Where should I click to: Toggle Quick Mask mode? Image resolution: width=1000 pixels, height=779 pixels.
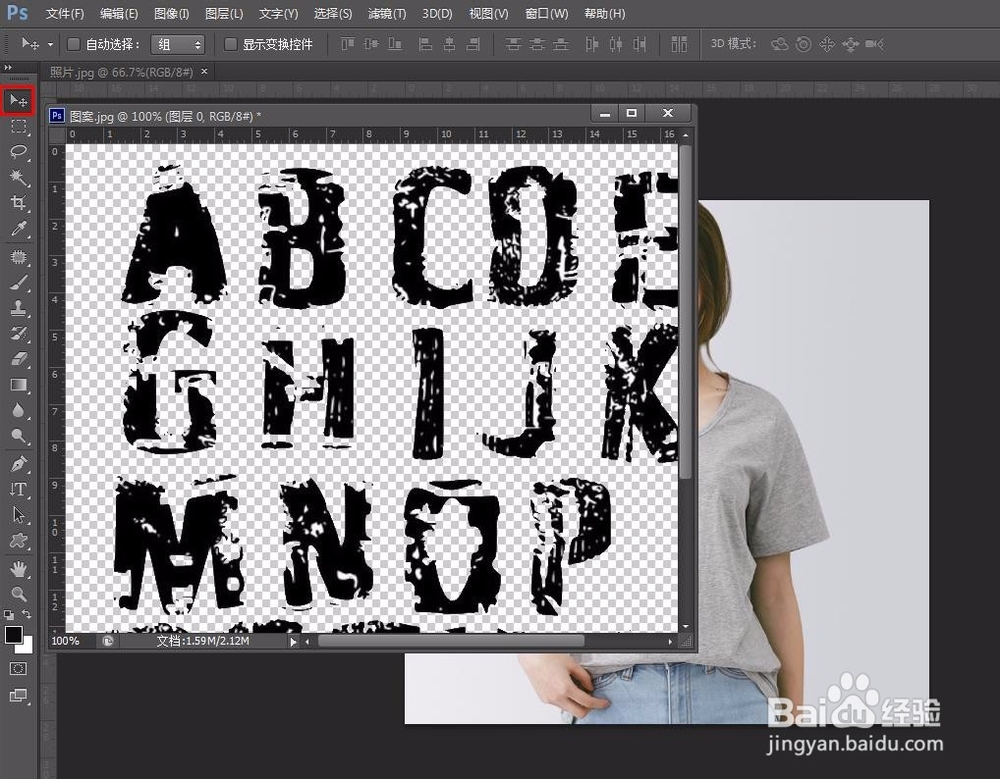[18, 669]
